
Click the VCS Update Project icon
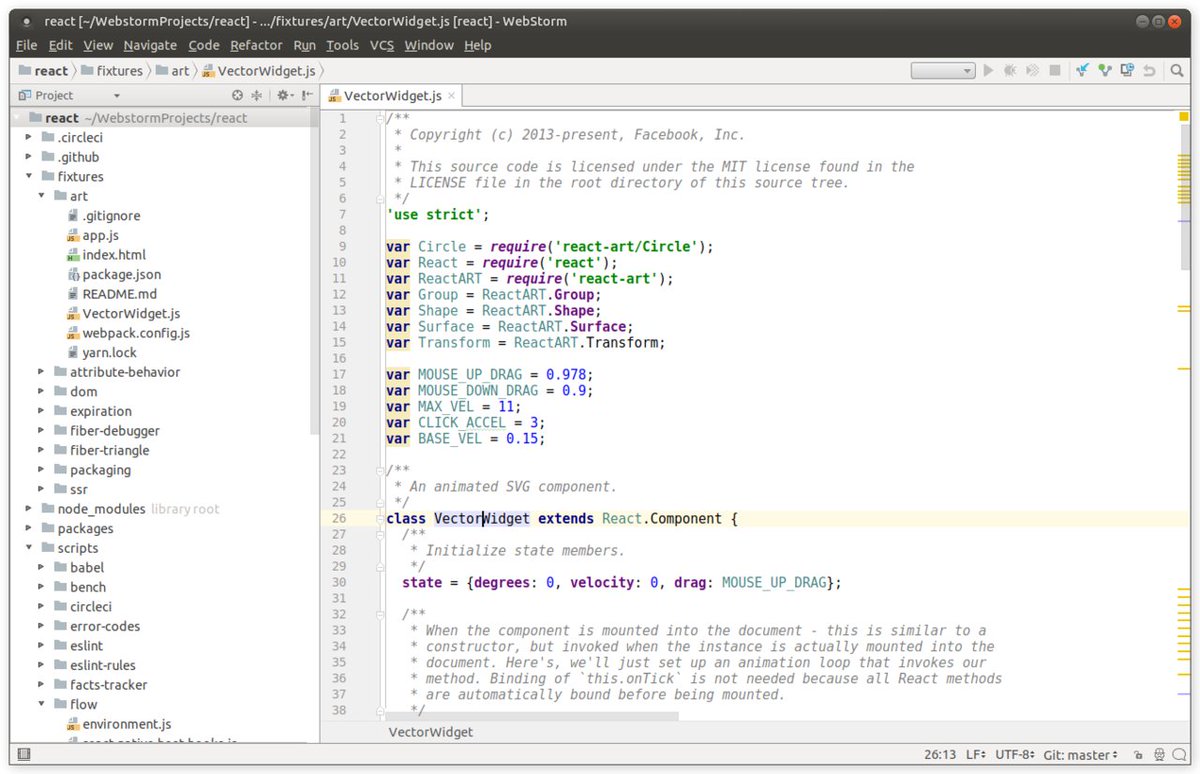pos(1083,71)
